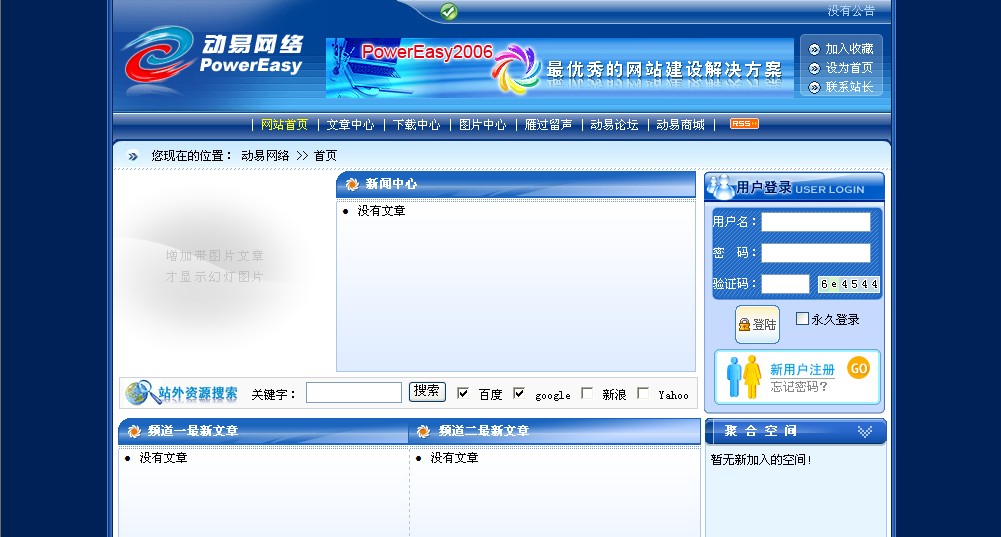Open 文章中心 in the nav bar
The height and width of the screenshot is (537, 1001).
pos(350,125)
